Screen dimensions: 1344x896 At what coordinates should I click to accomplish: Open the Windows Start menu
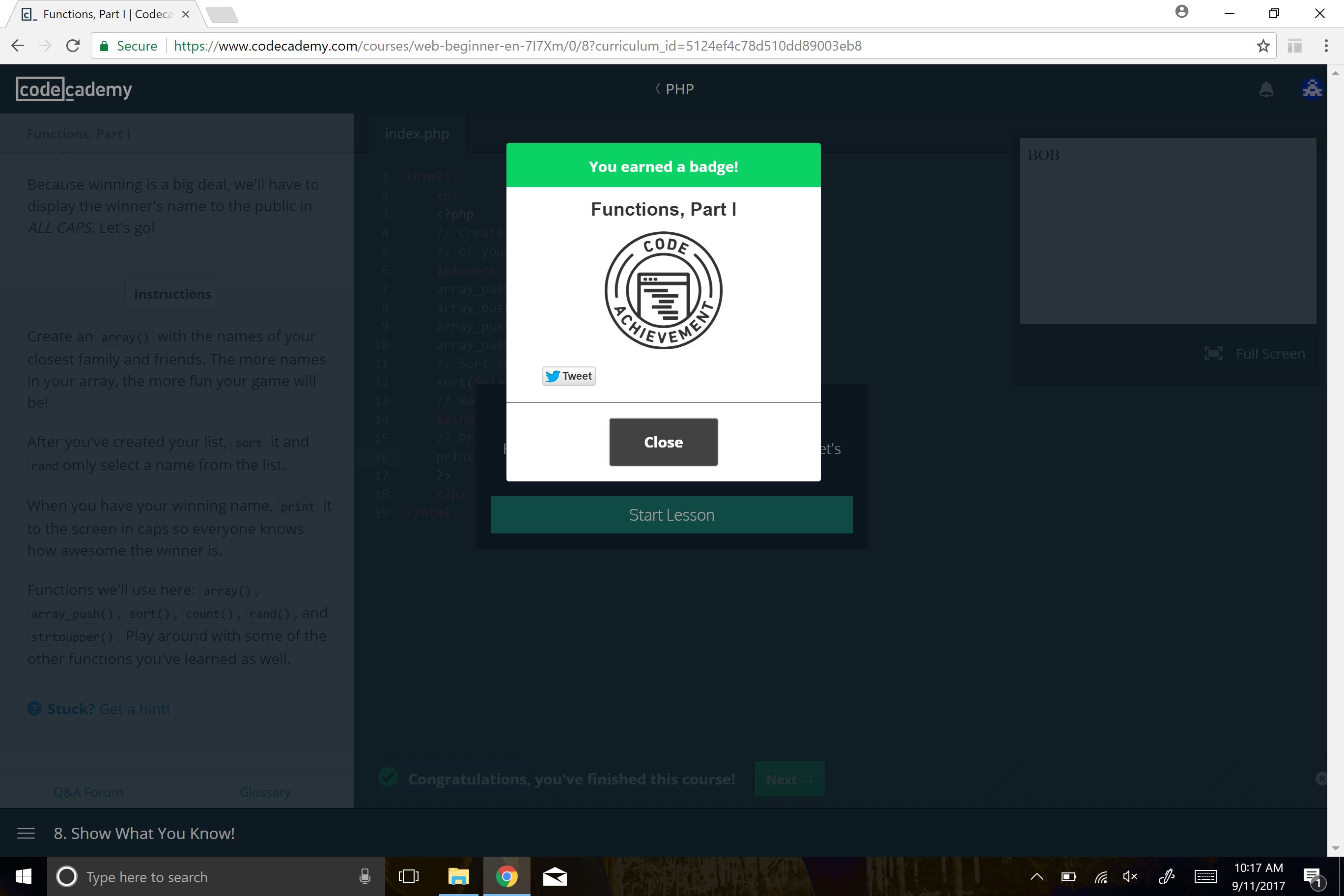24,876
